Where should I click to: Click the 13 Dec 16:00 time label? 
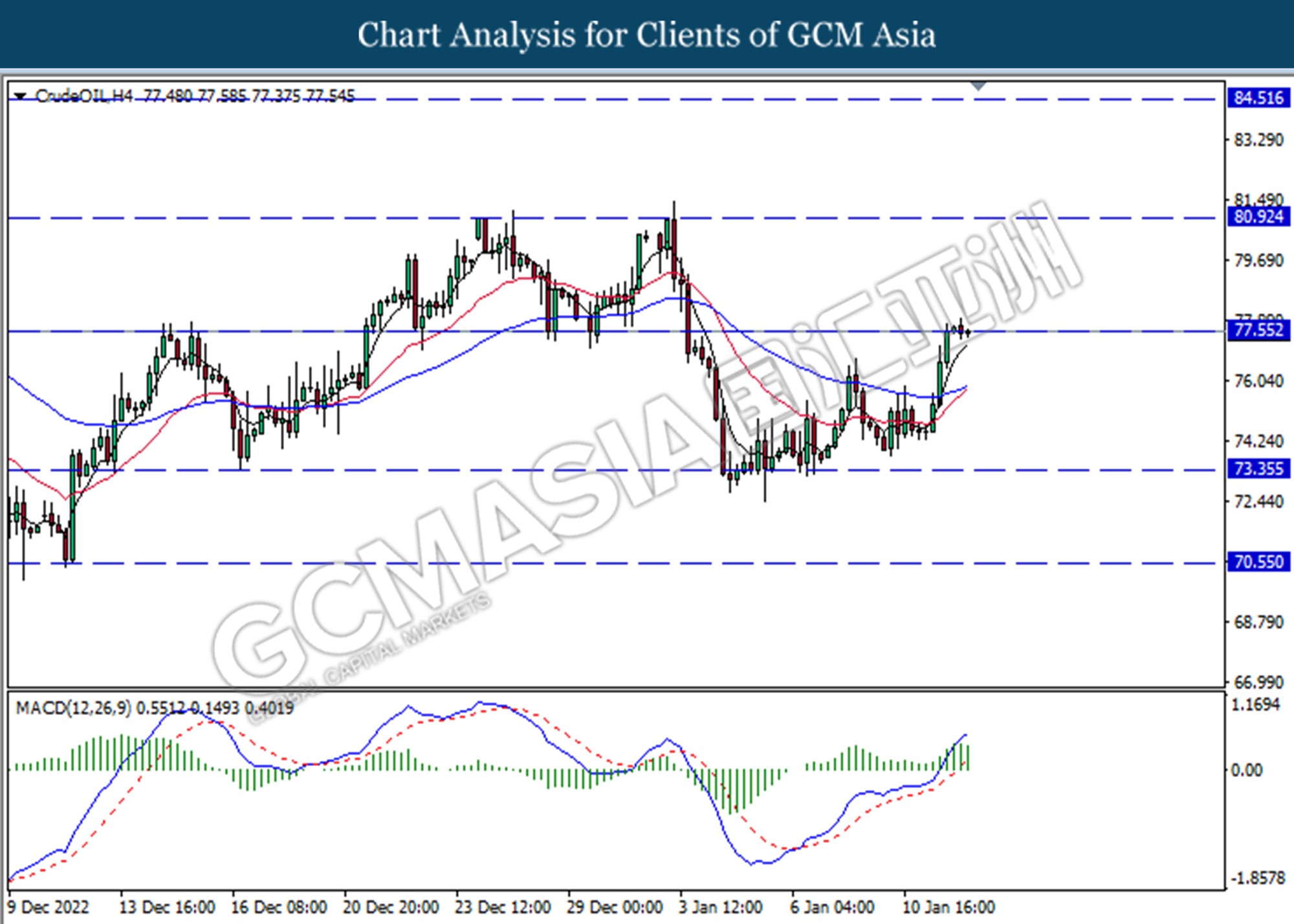tap(167, 907)
